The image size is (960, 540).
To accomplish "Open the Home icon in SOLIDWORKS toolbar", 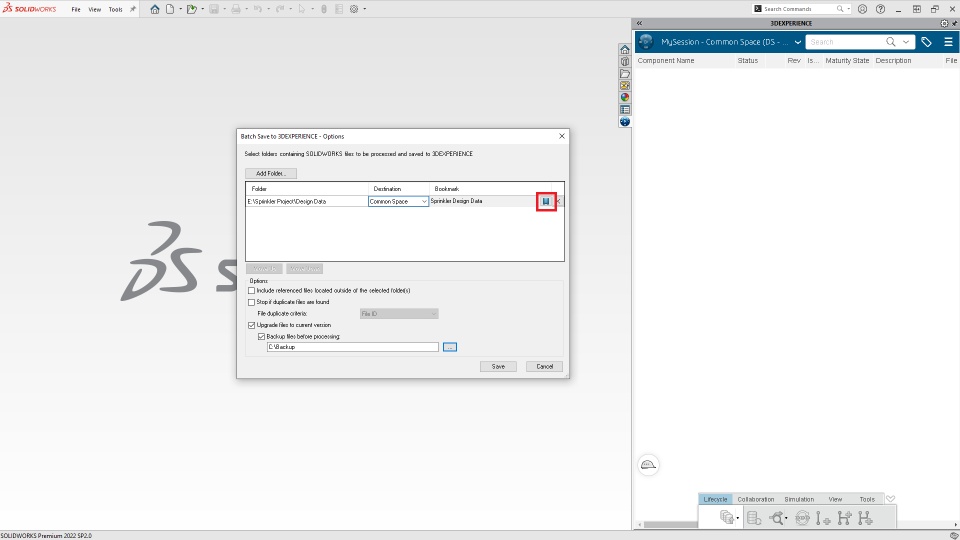I will [154, 9].
